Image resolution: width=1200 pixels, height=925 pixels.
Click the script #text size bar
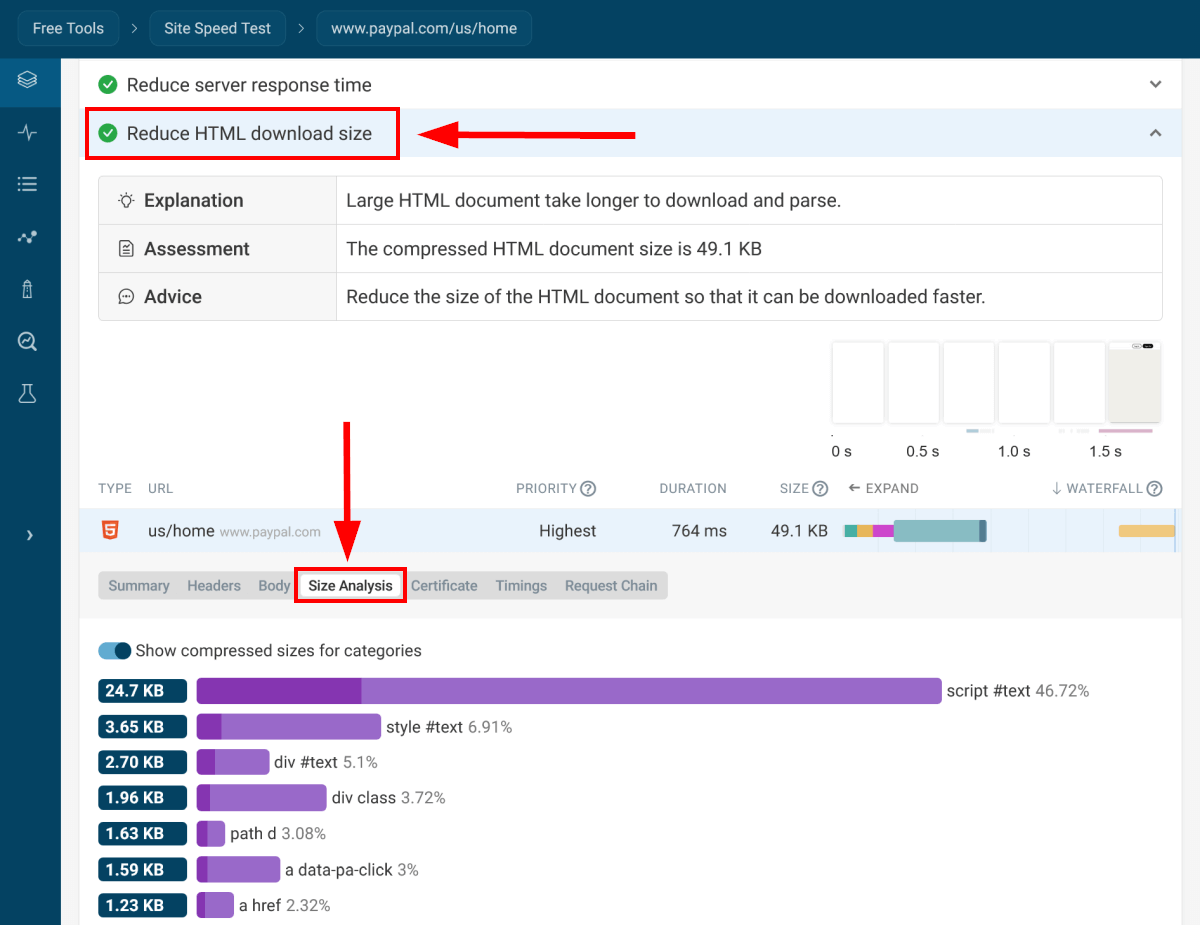click(x=569, y=690)
